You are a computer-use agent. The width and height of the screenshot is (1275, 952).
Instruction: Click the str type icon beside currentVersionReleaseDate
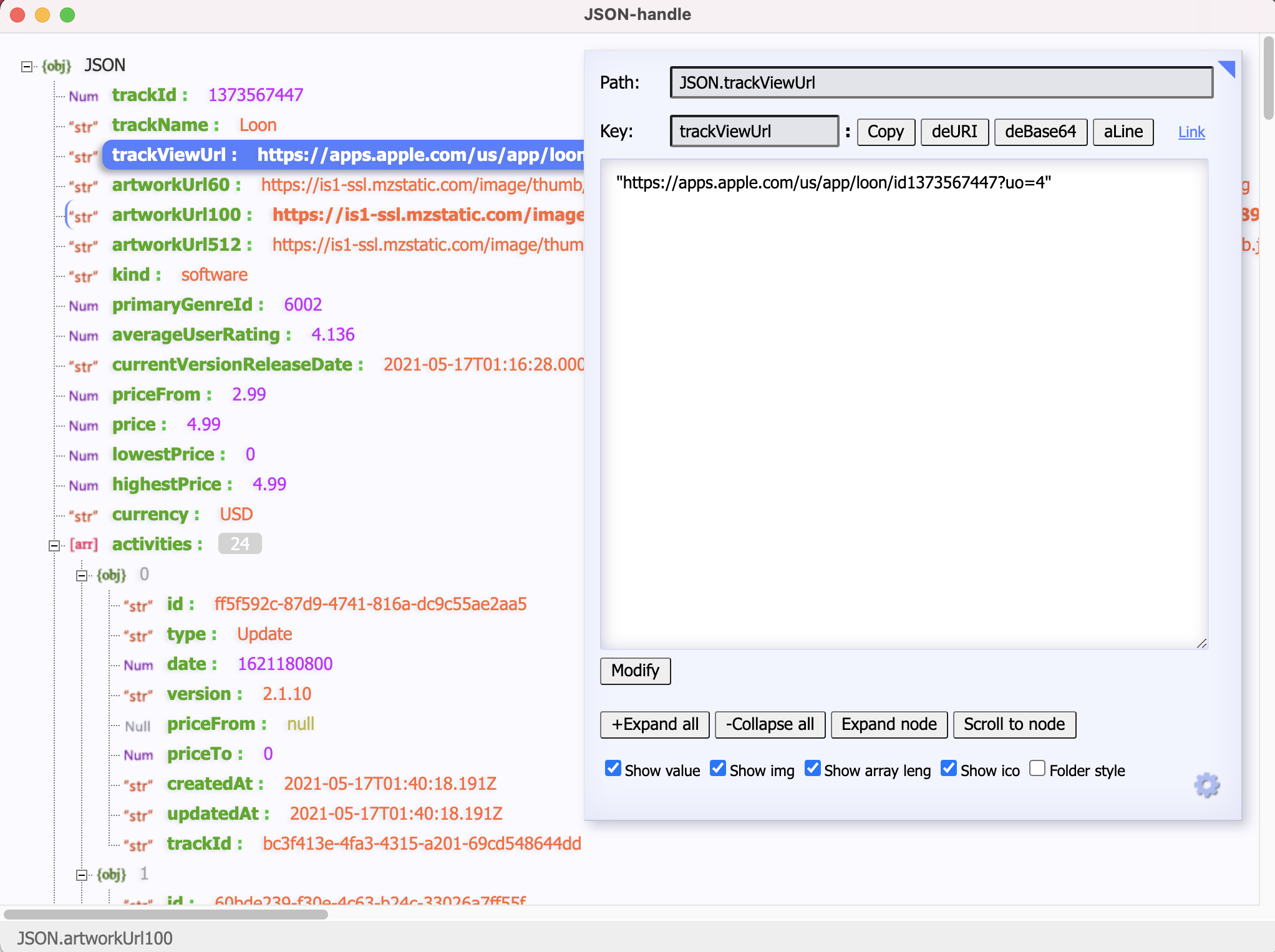84,366
